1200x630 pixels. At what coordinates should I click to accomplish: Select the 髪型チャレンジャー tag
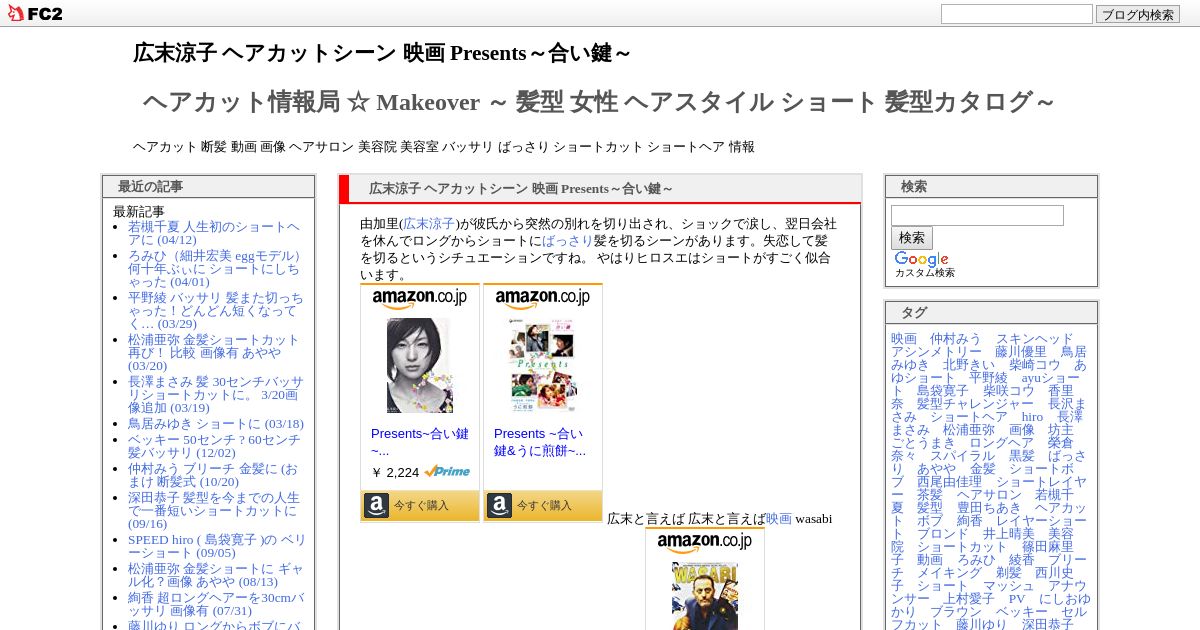pos(976,404)
